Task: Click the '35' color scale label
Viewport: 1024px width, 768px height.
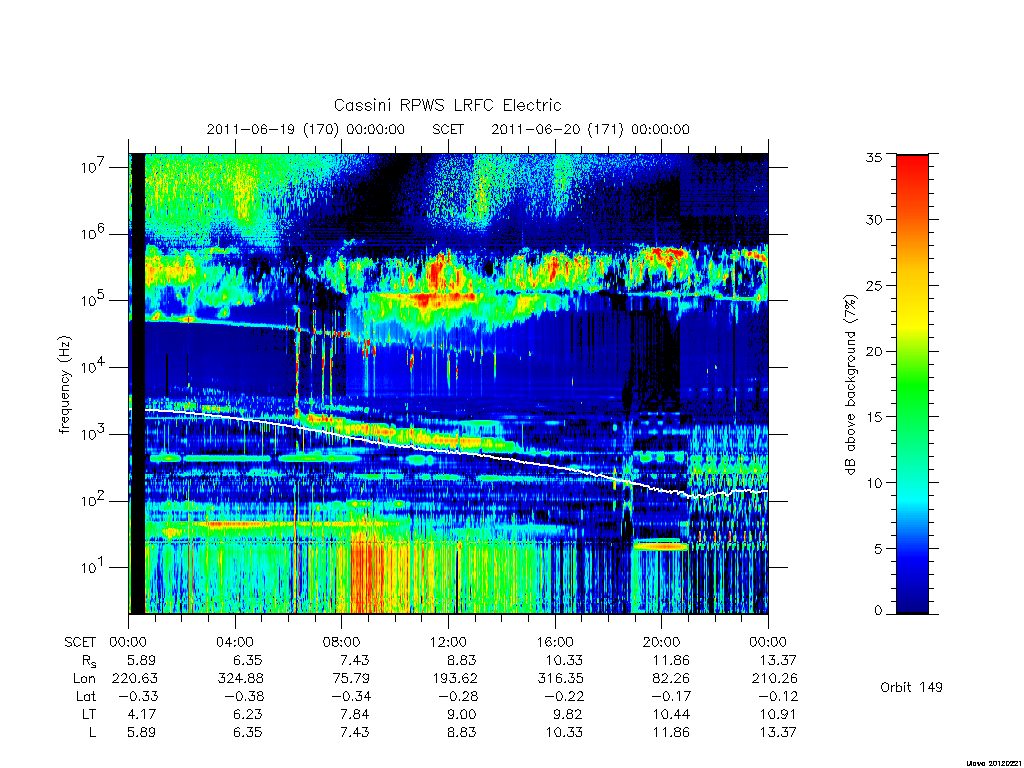Action: pyautogui.click(x=874, y=157)
